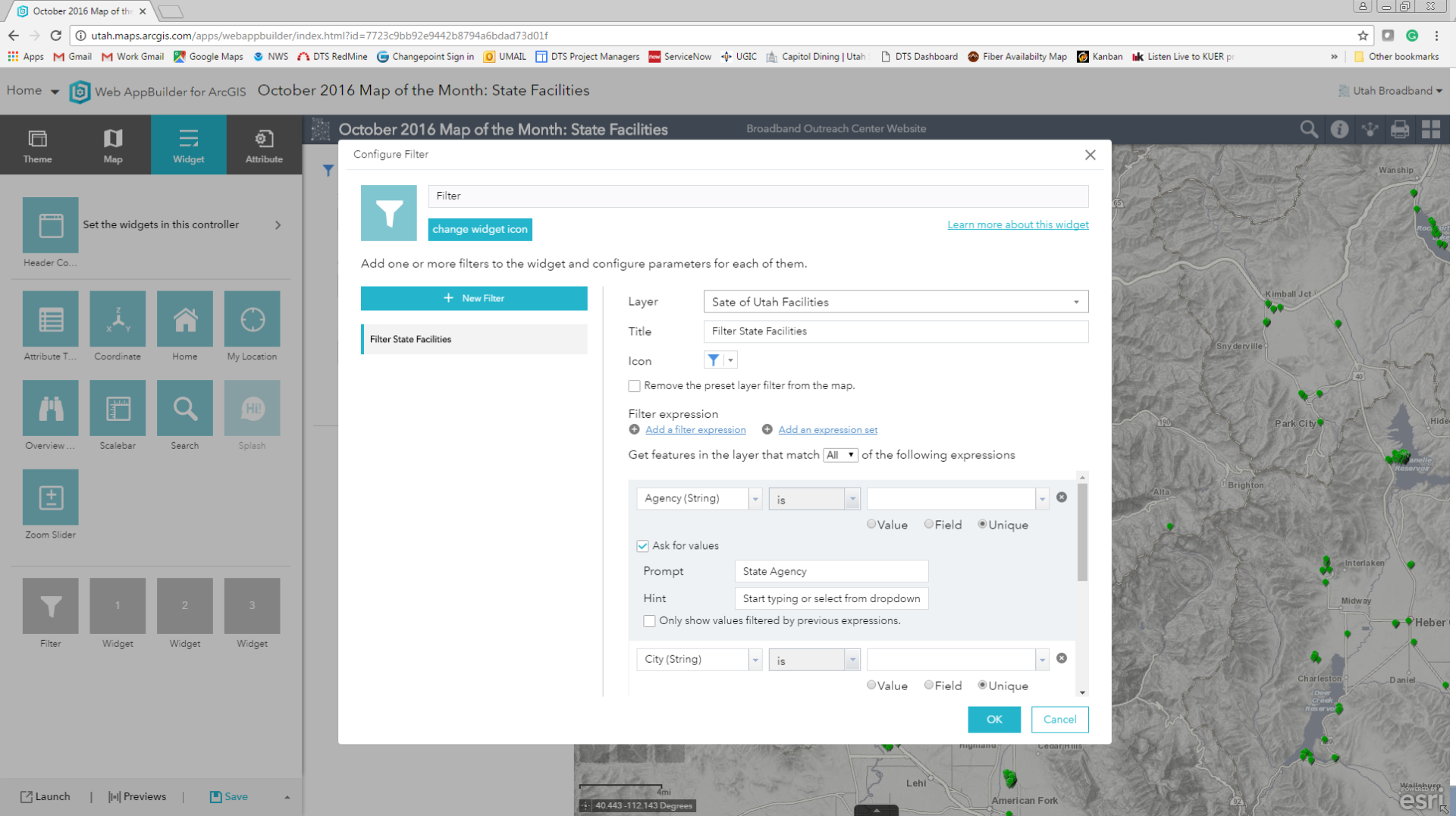The height and width of the screenshot is (816, 1456).
Task: Select empty Widget placeholder 2
Action: [x=185, y=606]
